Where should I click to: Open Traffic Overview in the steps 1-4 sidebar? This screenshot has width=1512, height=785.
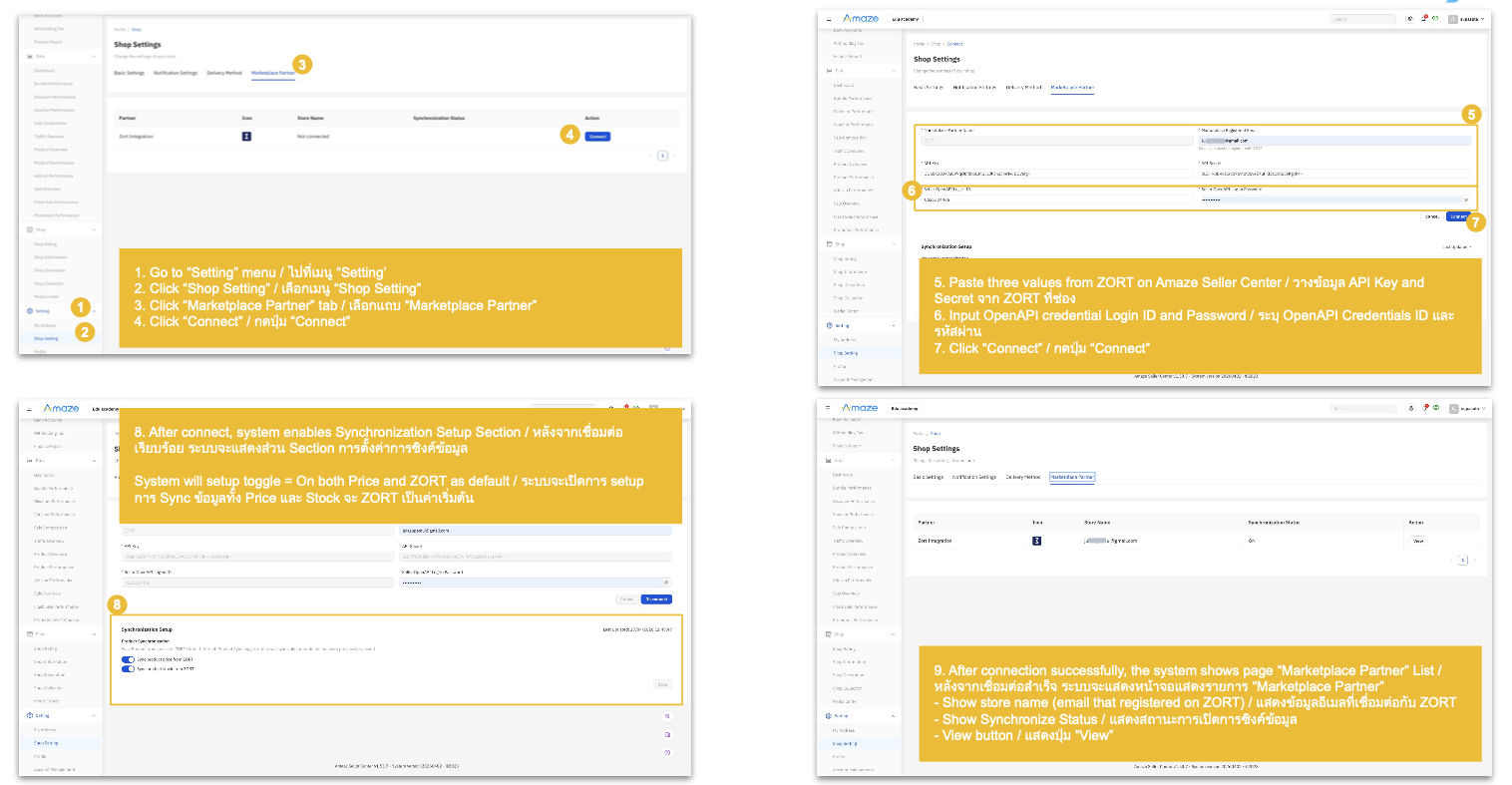point(50,137)
